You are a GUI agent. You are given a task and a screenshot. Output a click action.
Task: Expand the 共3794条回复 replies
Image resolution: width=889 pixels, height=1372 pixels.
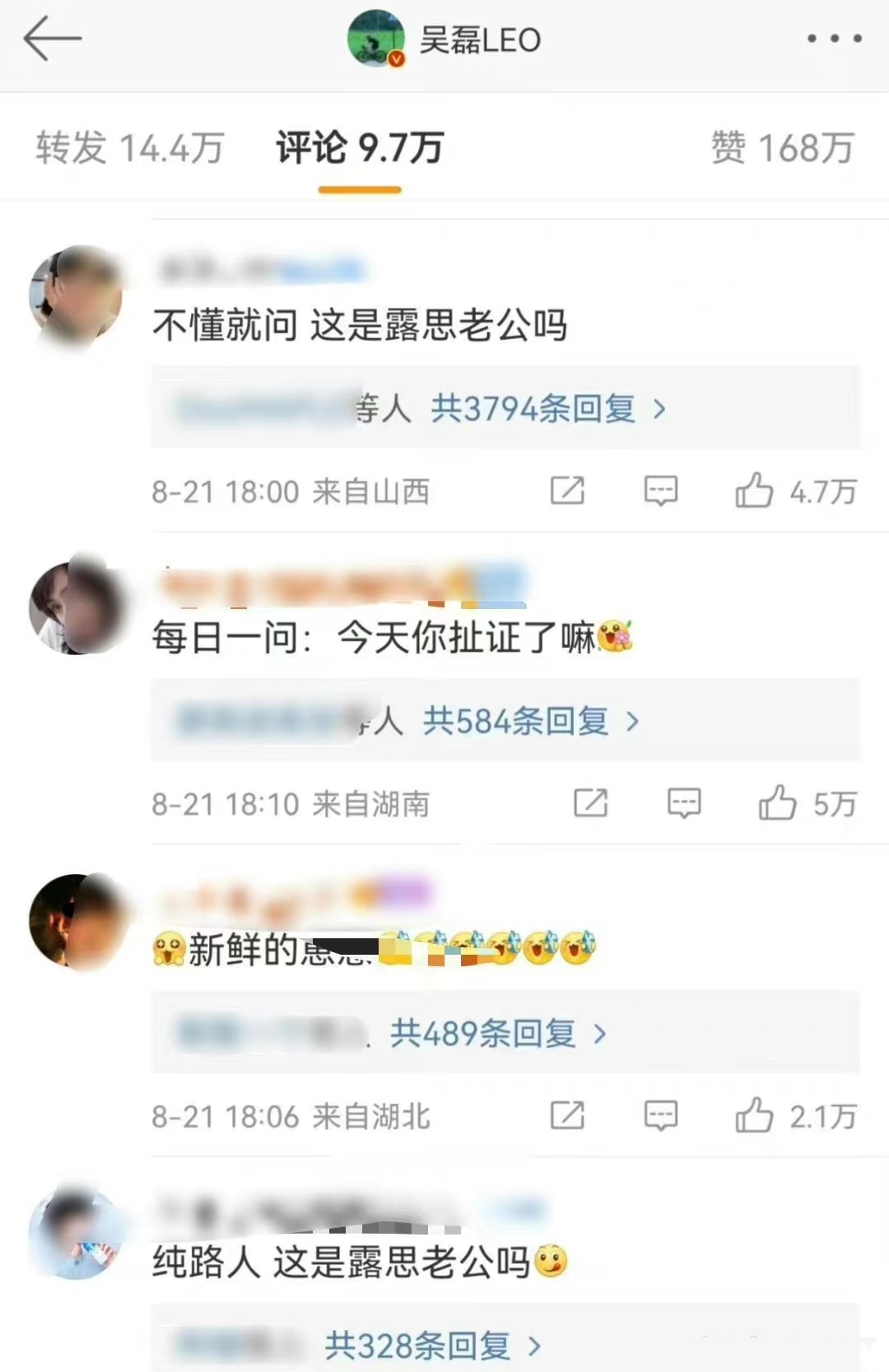[548, 408]
